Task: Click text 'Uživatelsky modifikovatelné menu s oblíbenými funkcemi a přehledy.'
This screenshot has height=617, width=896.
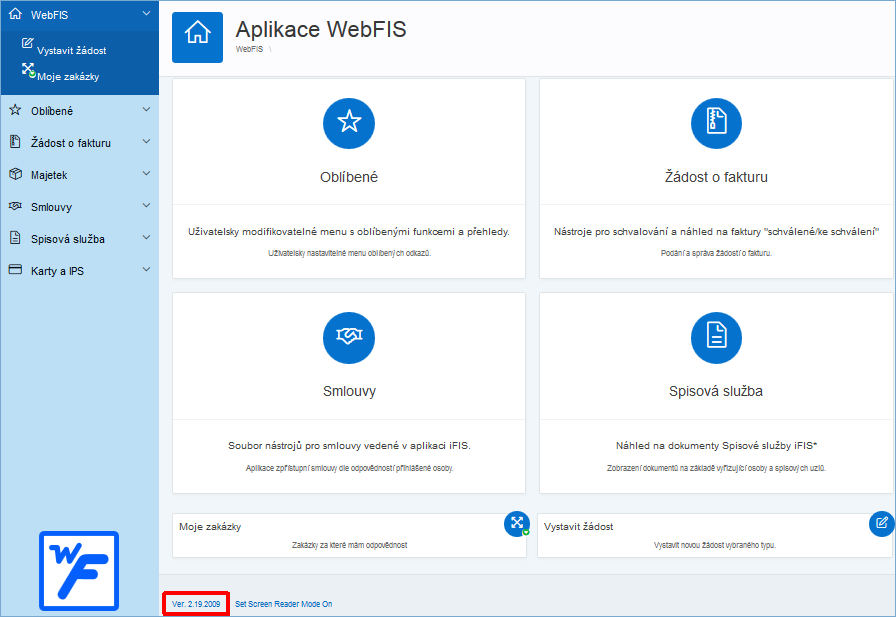Action: coord(349,232)
